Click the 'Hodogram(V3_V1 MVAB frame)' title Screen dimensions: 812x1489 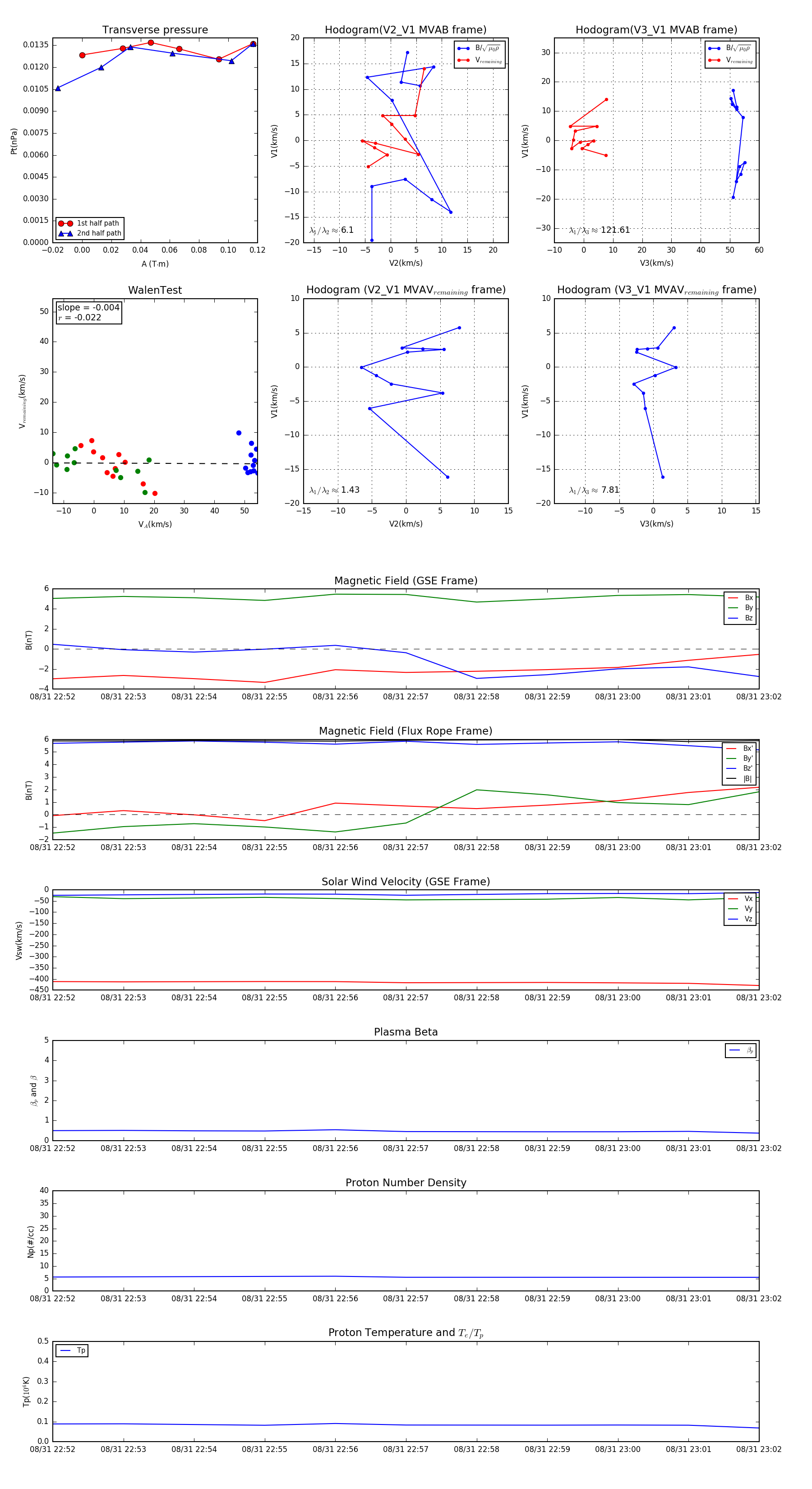[656, 30]
